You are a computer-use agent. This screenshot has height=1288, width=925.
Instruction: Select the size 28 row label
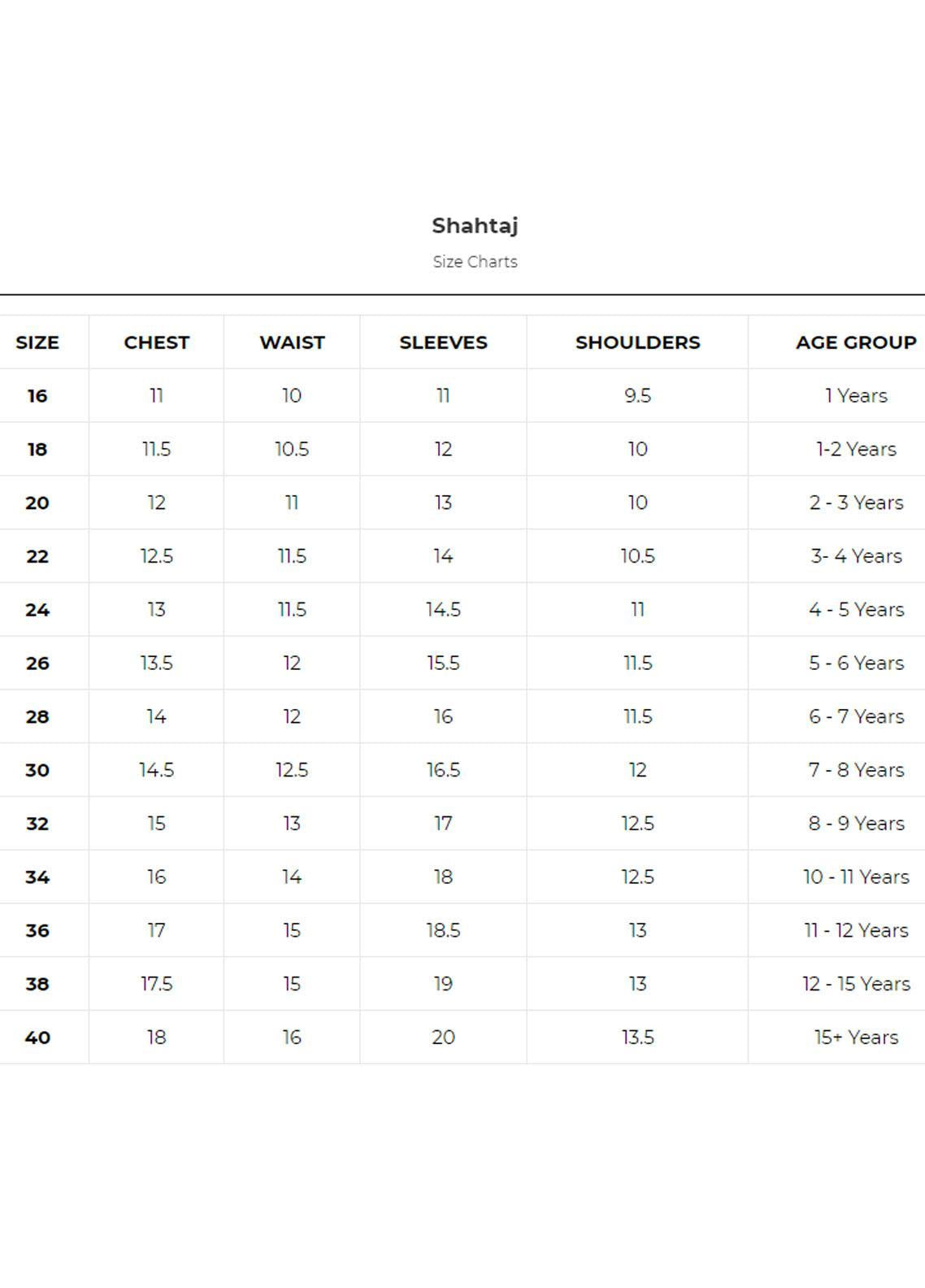37,717
